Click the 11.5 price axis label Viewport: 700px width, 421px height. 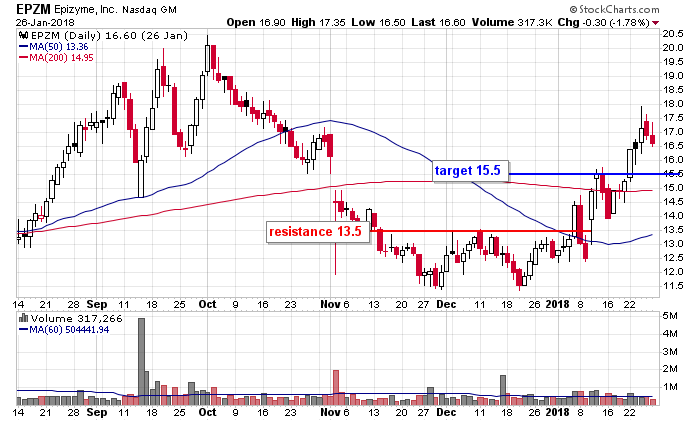click(673, 286)
